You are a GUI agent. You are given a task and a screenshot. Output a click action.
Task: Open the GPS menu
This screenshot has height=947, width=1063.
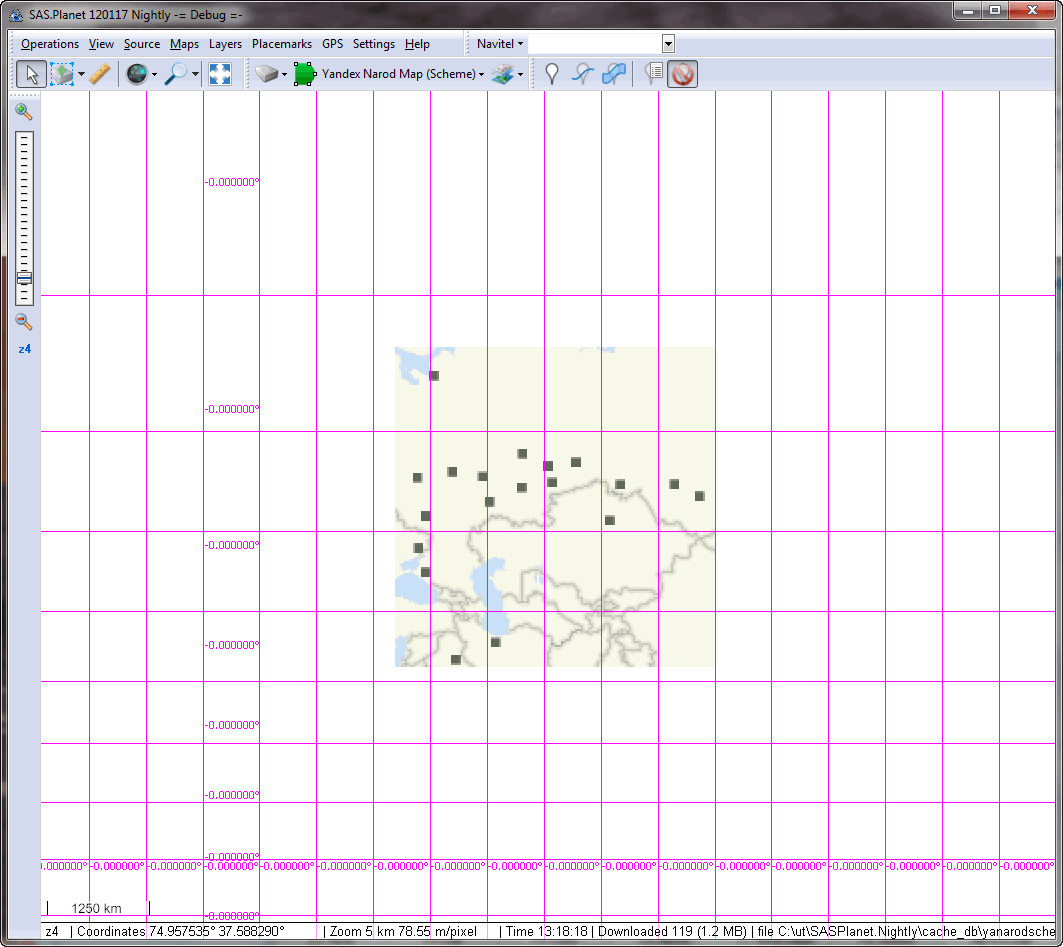(x=332, y=44)
